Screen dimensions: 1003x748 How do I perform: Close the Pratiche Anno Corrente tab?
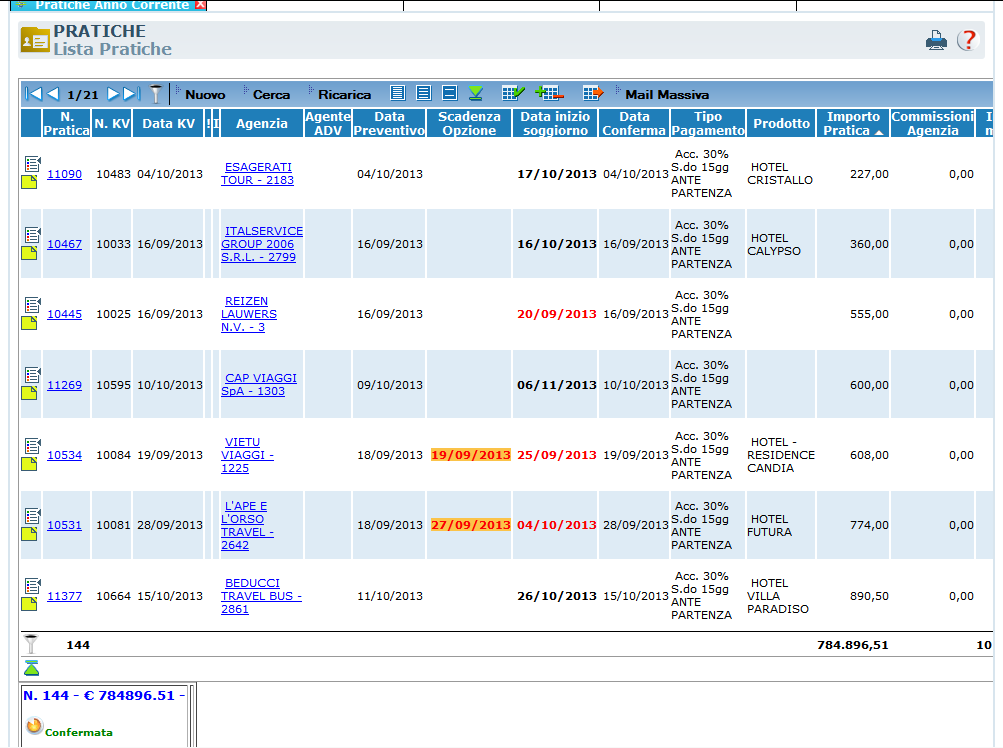point(200,4)
